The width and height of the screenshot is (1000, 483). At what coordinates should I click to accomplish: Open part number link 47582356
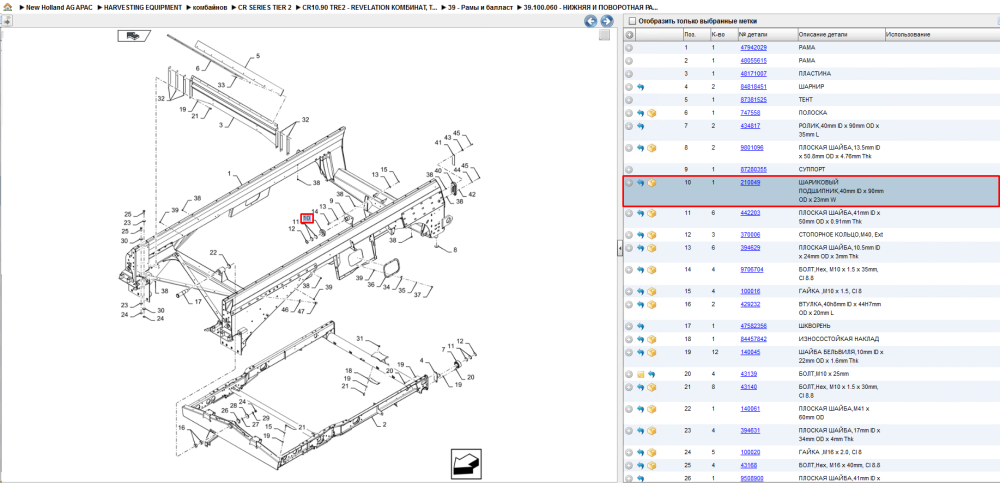tap(753, 326)
